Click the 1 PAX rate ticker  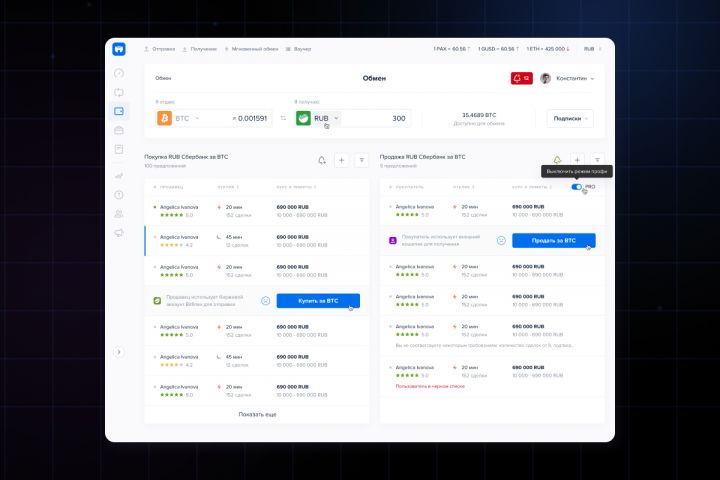451,49
